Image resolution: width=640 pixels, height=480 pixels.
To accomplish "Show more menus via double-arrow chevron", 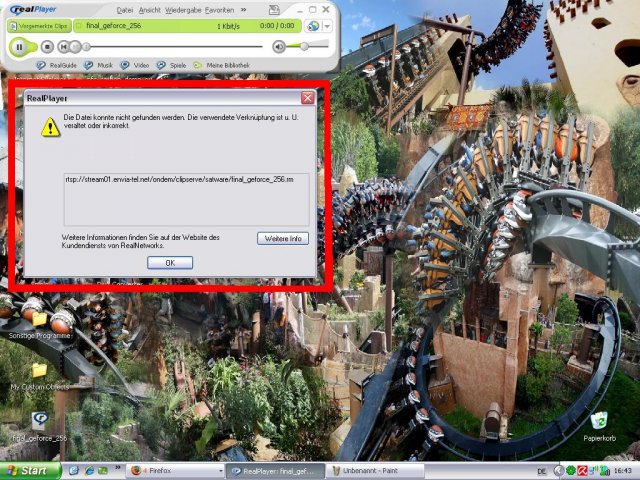I will point(243,10).
